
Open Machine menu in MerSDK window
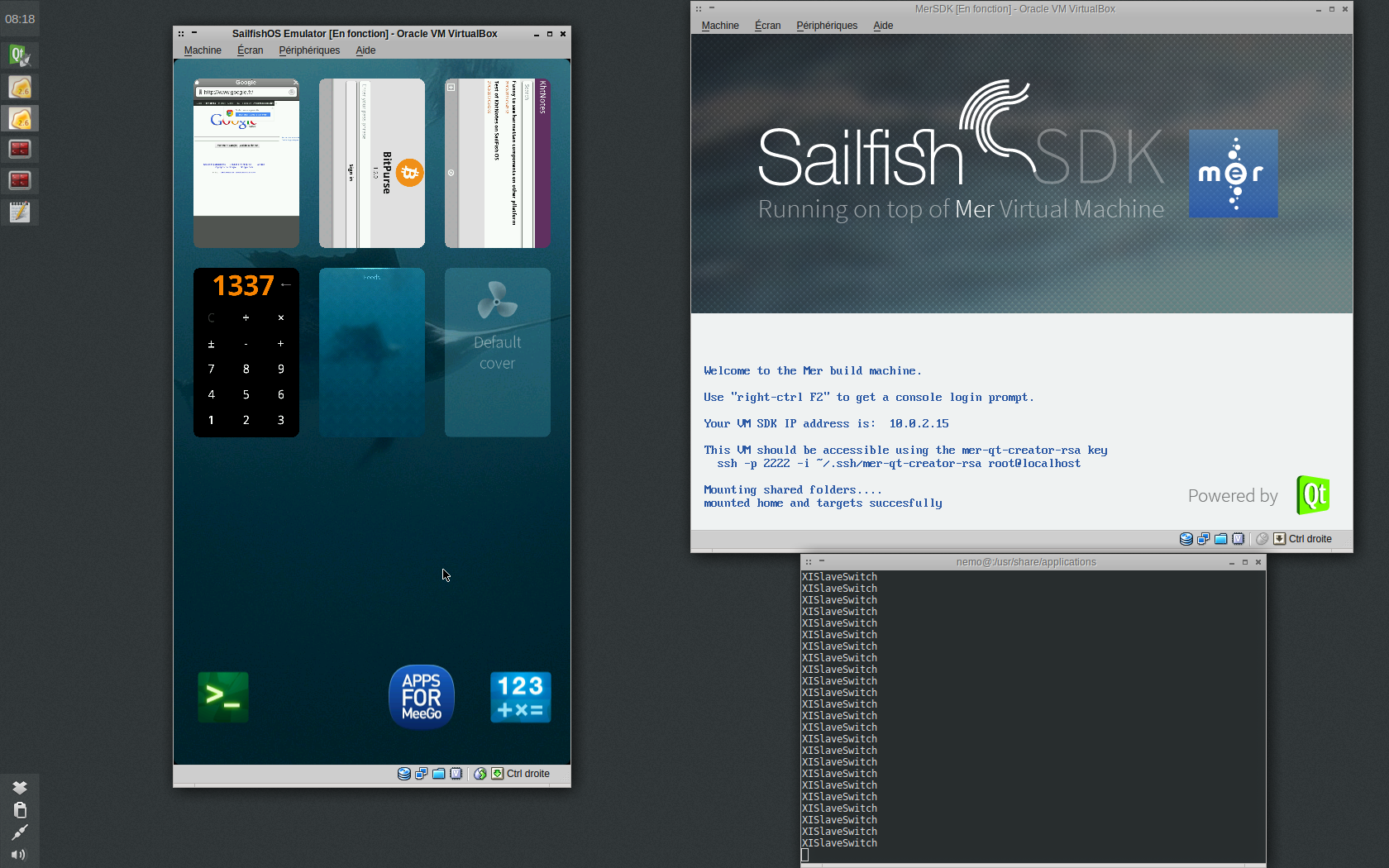point(720,26)
